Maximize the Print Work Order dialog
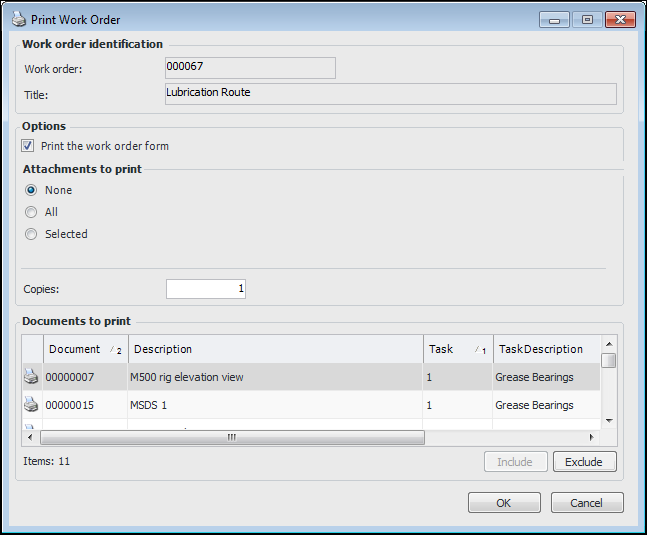The height and width of the screenshot is (535, 647). [x=587, y=19]
